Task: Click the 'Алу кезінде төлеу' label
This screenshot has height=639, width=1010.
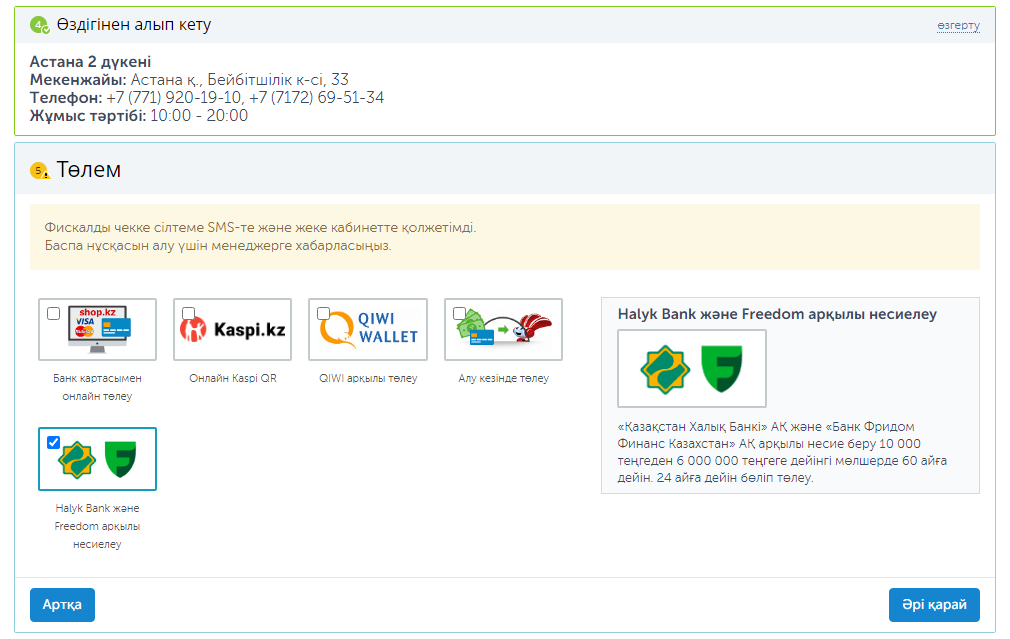Action: [x=503, y=379]
